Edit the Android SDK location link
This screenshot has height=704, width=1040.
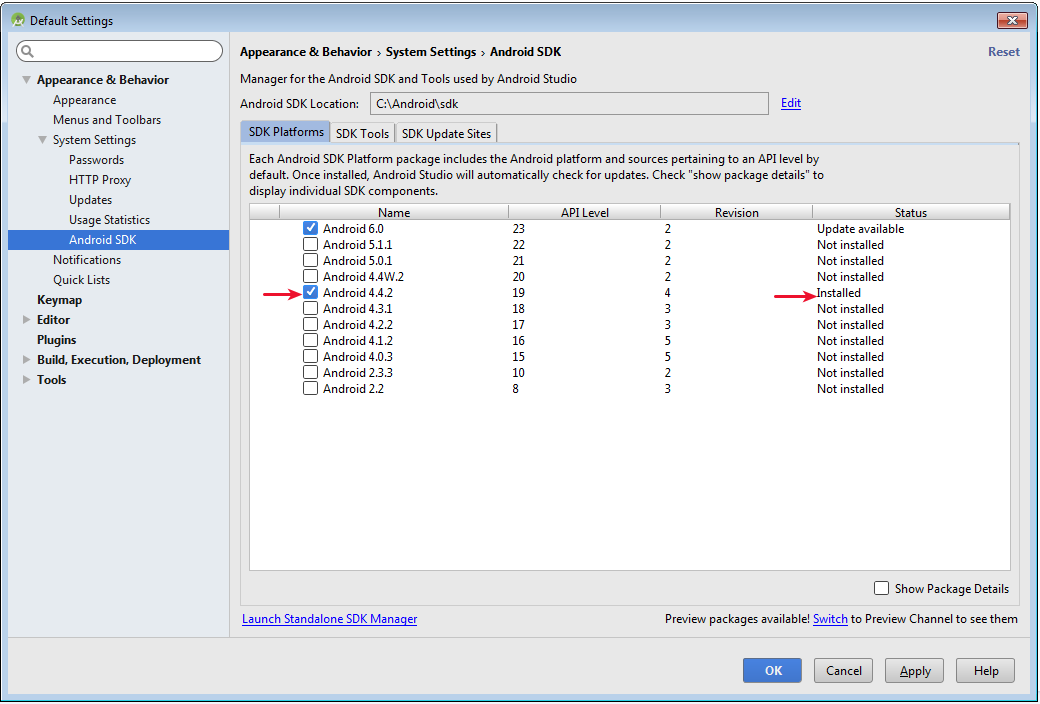pyautogui.click(x=791, y=103)
